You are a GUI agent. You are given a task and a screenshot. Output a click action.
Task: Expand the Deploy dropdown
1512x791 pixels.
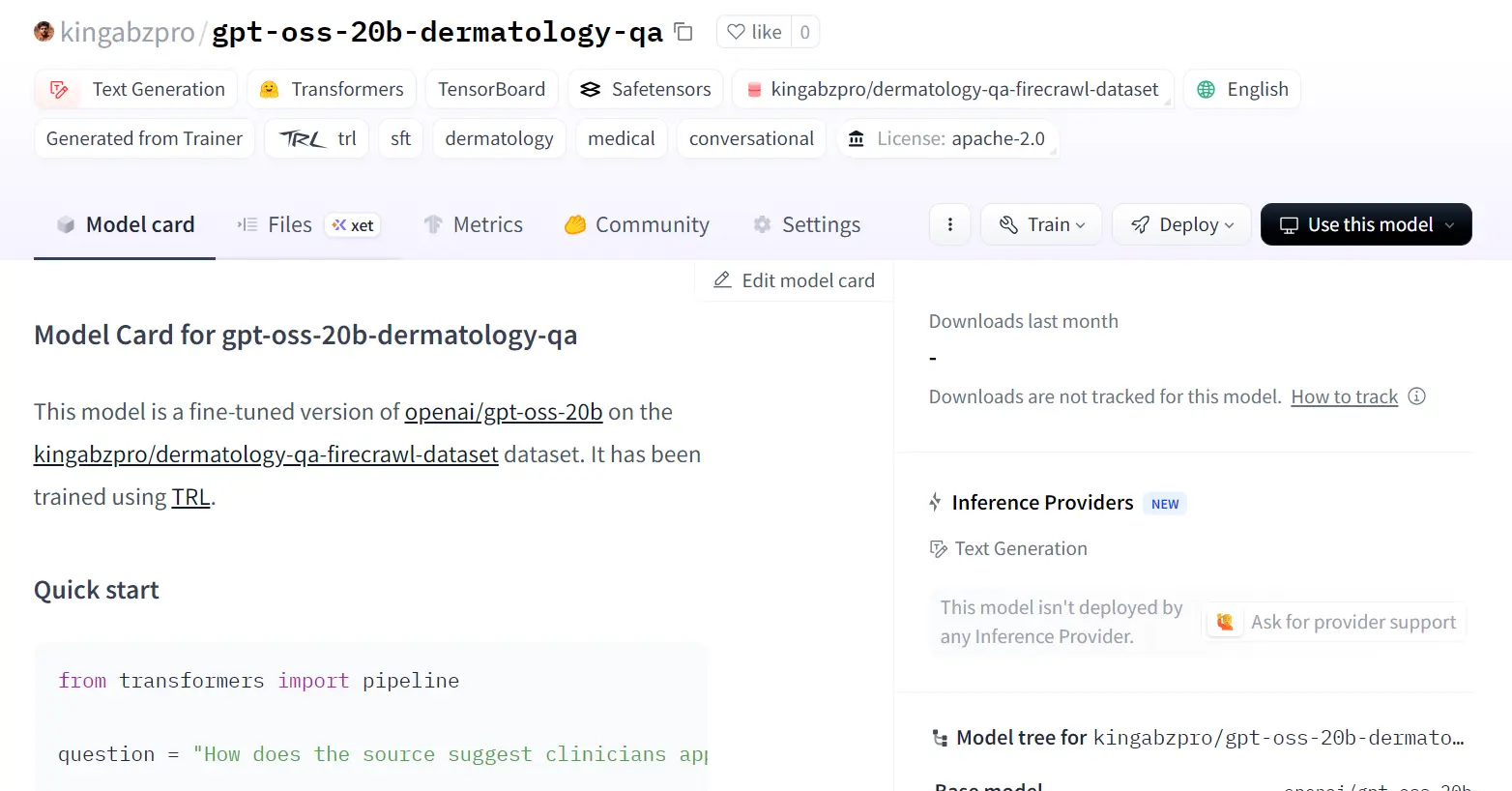tap(1181, 224)
